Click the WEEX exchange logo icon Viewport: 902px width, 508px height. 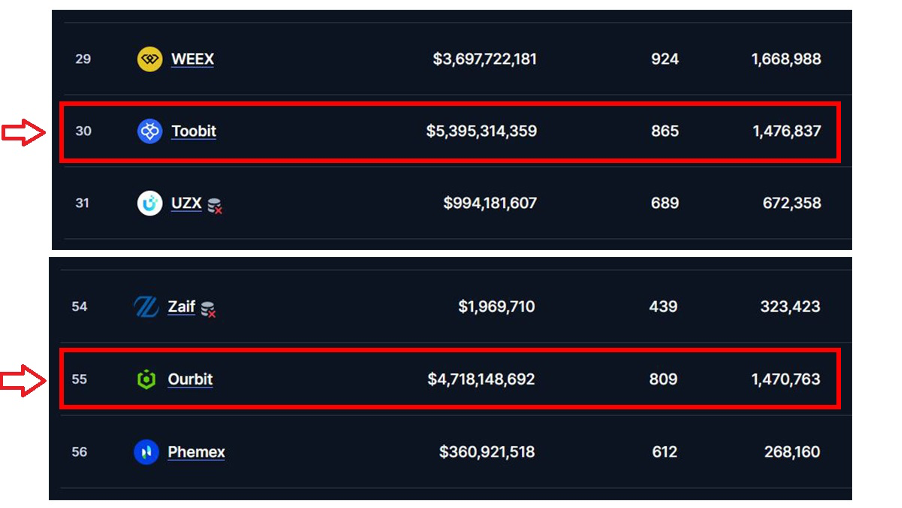point(149,59)
